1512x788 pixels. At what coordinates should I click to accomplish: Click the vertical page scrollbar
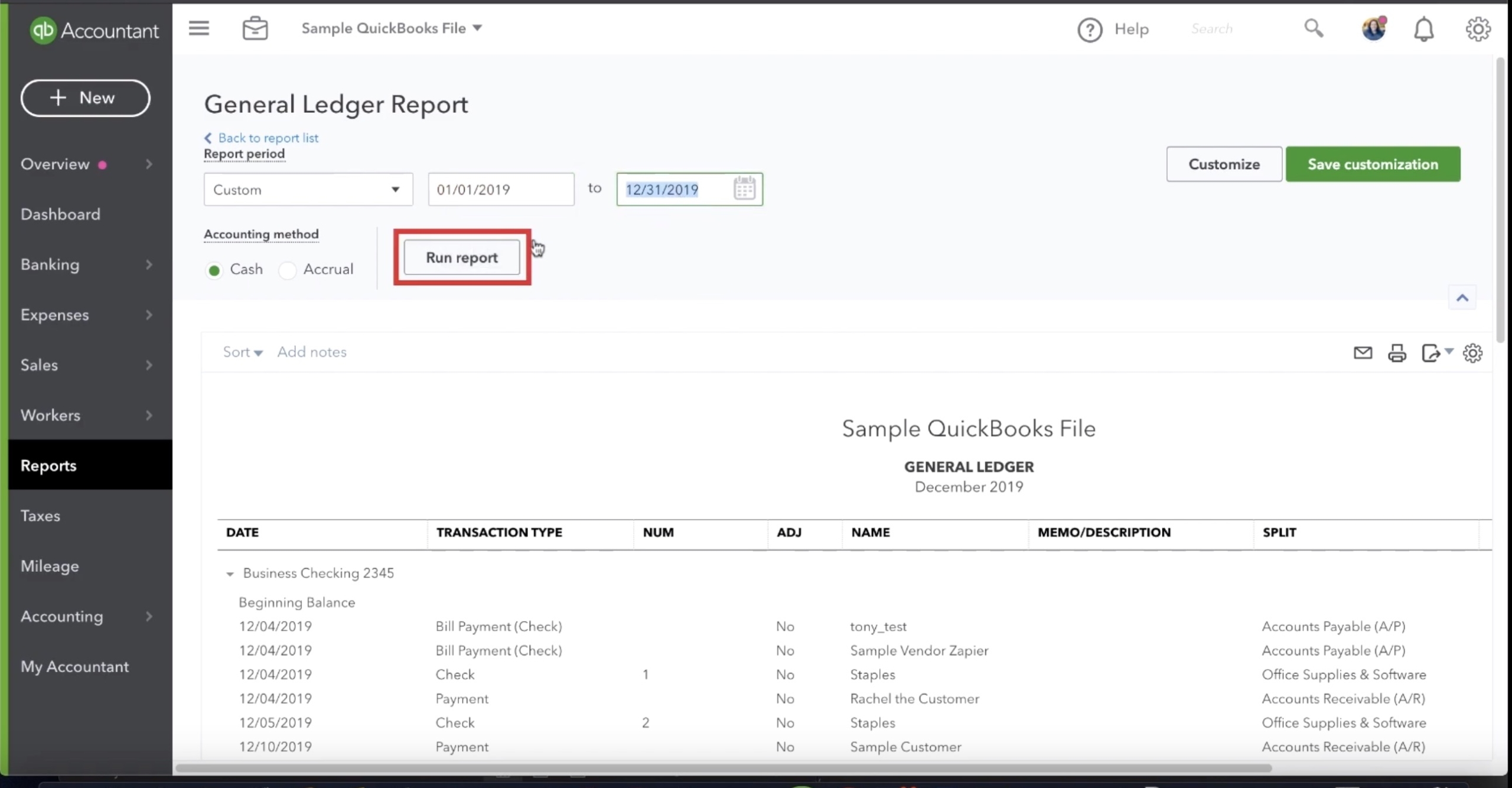click(x=1500, y=200)
